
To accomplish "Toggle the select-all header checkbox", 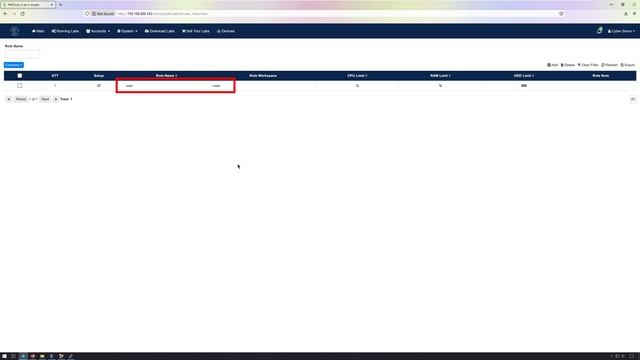I will (x=20, y=76).
